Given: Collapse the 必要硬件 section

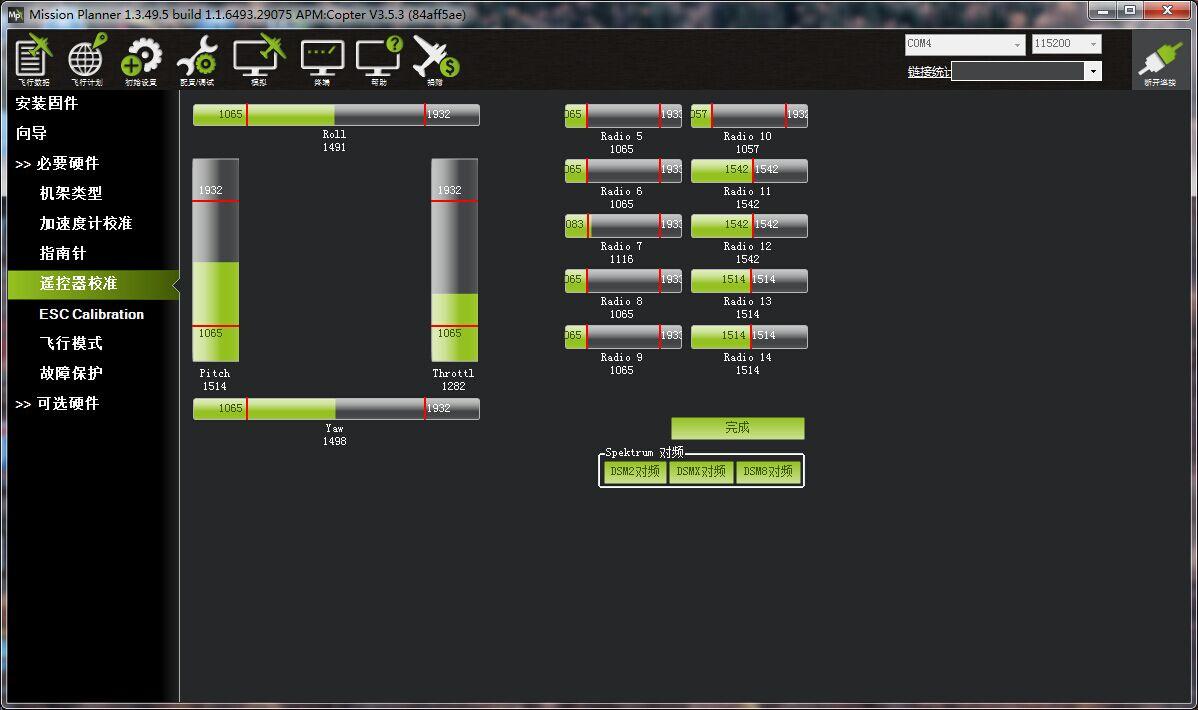Looking at the screenshot, I should coord(57,164).
